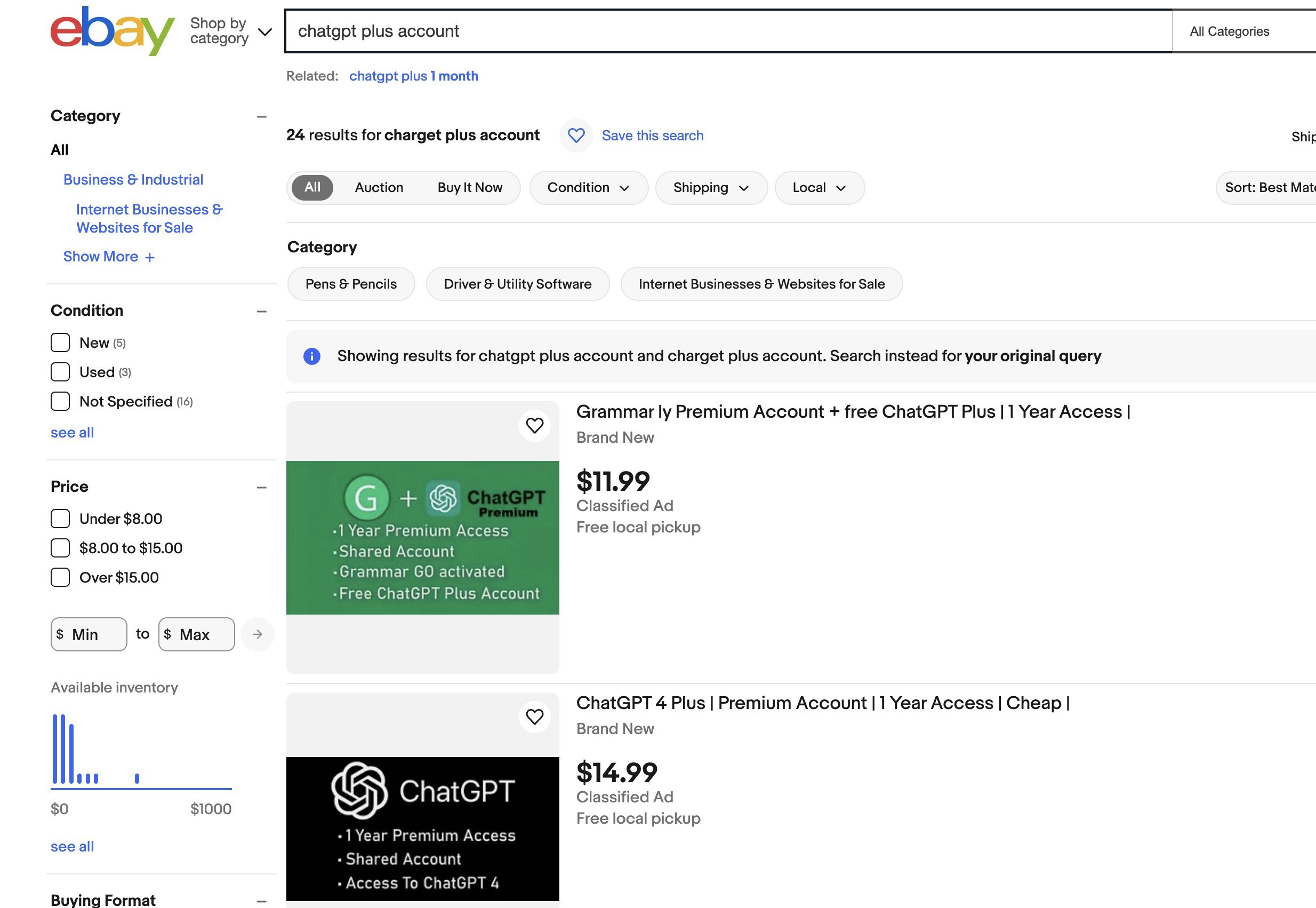The height and width of the screenshot is (908, 1316).
Task: Check the Not Specified condition checkbox
Action: 60,402
